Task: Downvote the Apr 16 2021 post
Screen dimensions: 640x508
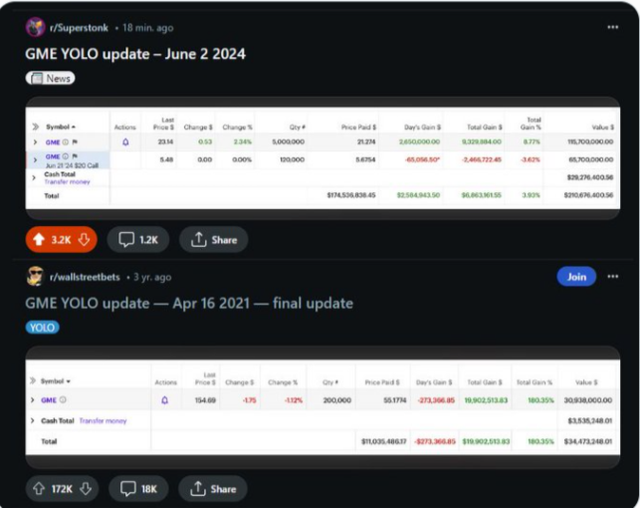Action: click(x=85, y=489)
